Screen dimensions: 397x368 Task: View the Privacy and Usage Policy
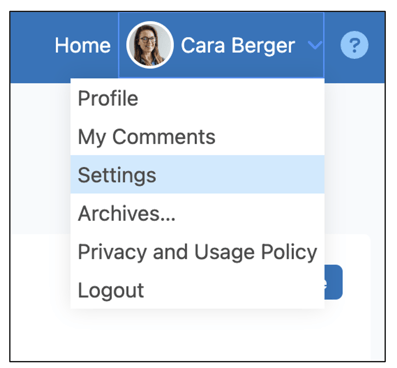coord(197,251)
